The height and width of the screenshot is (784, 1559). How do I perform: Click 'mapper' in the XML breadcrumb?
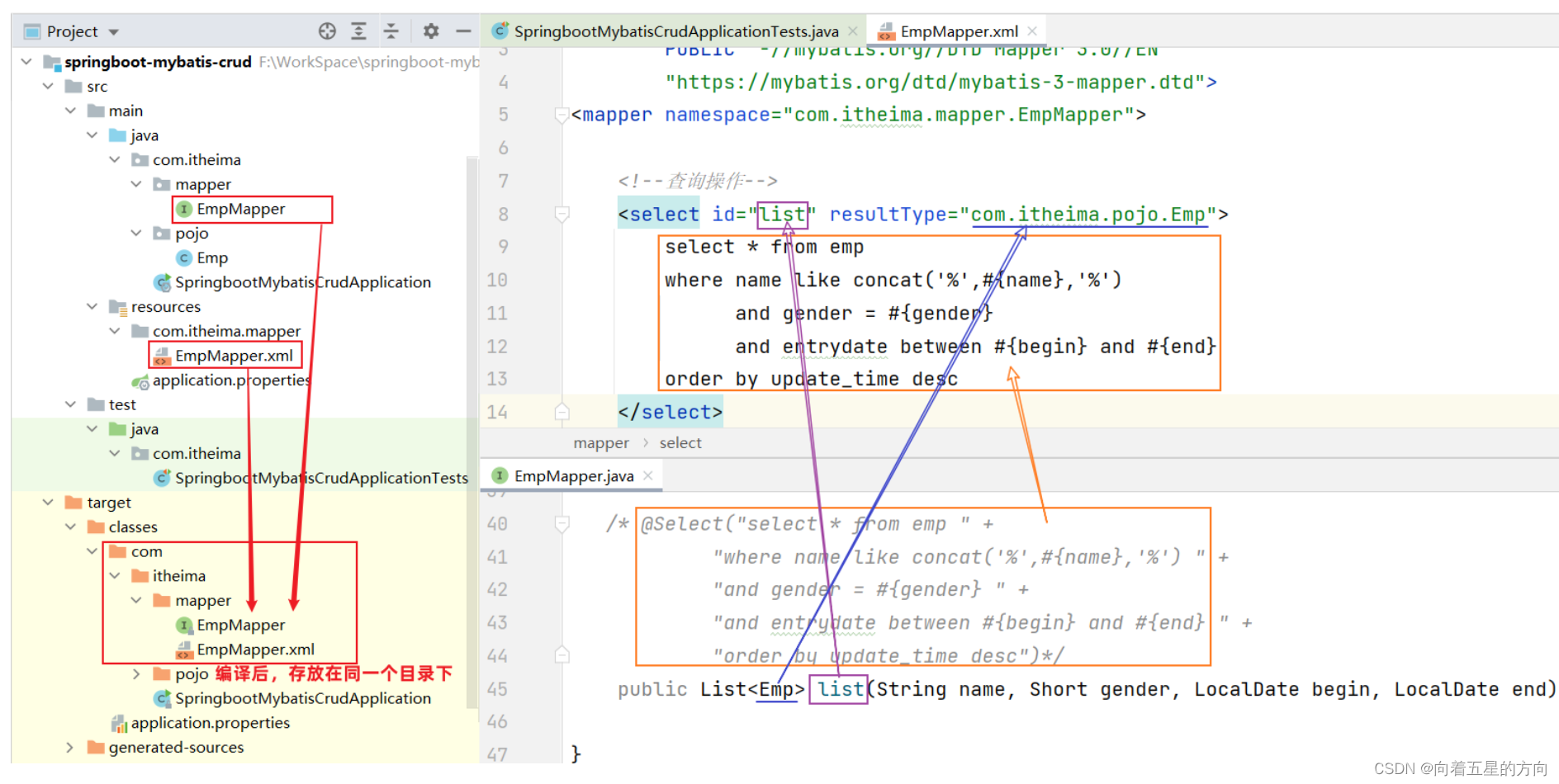(x=601, y=443)
